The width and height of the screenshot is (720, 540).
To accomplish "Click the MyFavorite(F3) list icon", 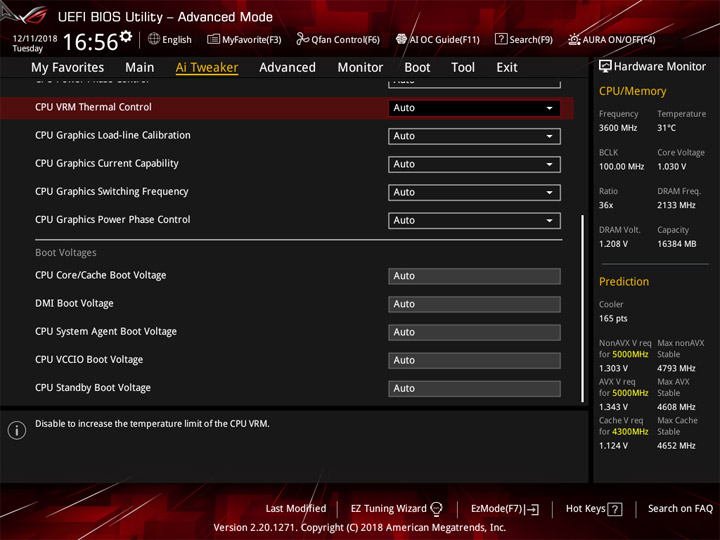I will coord(213,39).
